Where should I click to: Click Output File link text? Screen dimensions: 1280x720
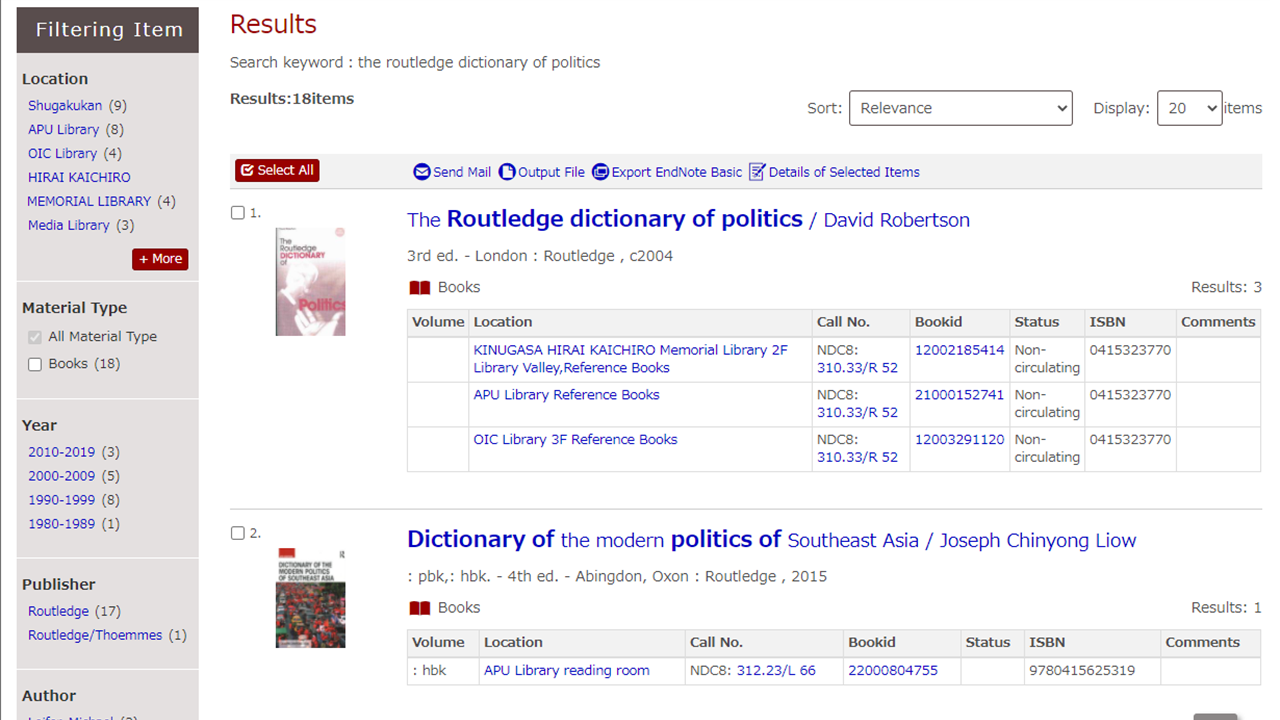coord(551,172)
